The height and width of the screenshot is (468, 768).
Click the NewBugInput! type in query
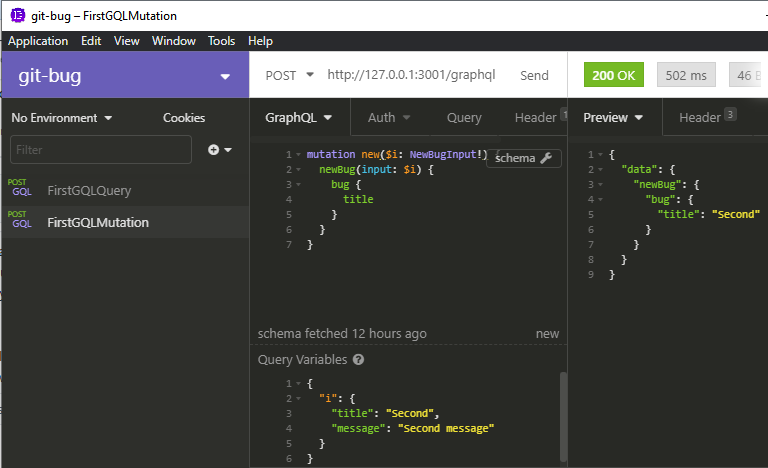(446, 155)
